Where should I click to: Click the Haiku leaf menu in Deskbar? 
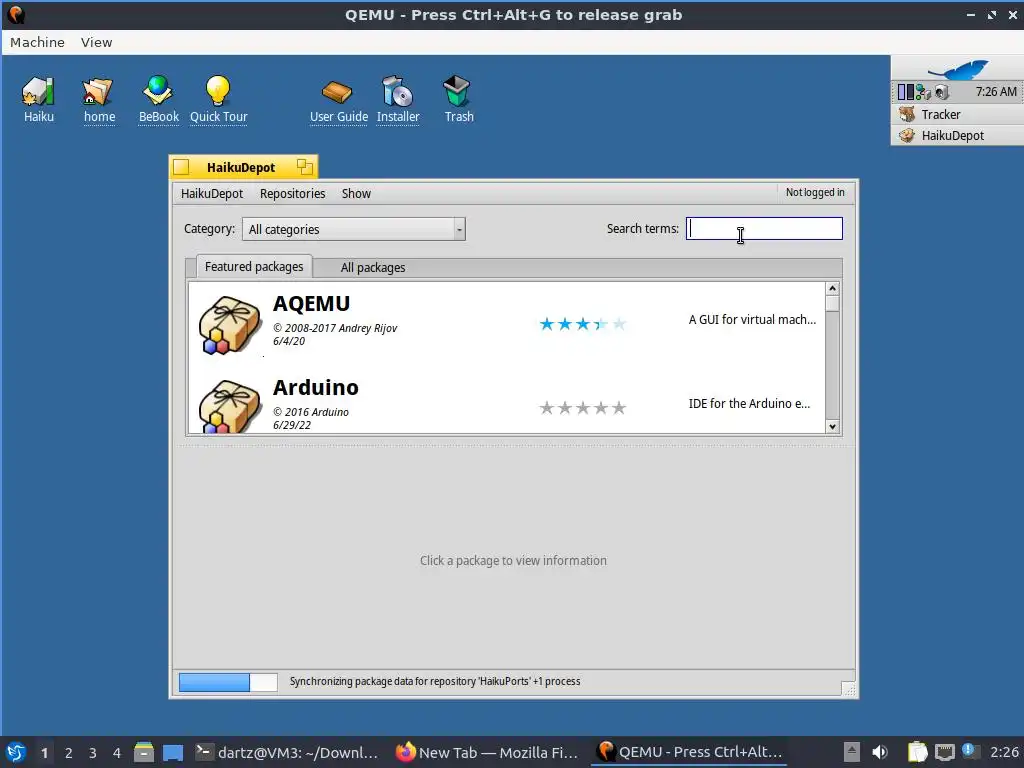point(958,69)
